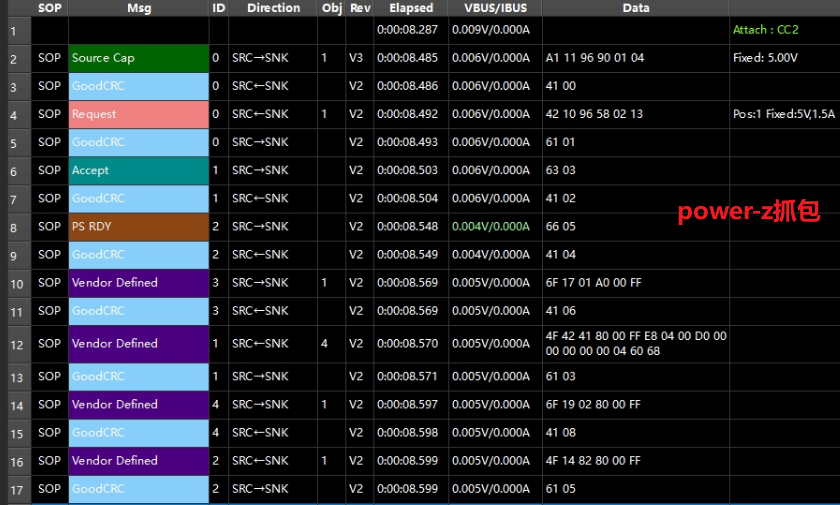Viewport: 840px width, 505px height.
Task: Select elapsed time 0:00:08.548
Action: pyautogui.click(x=407, y=227)
